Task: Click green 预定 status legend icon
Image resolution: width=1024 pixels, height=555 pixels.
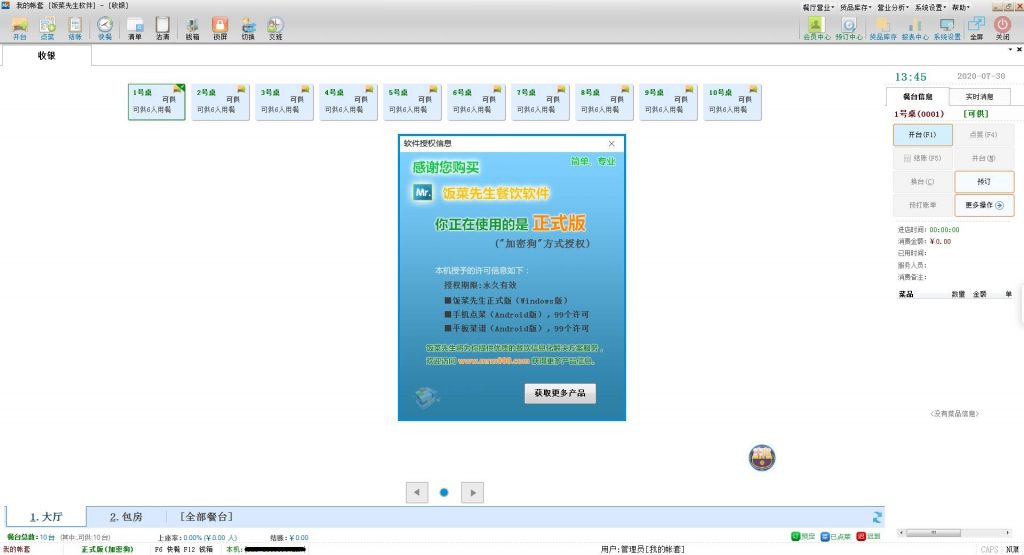Action: (x=795, y=536)
